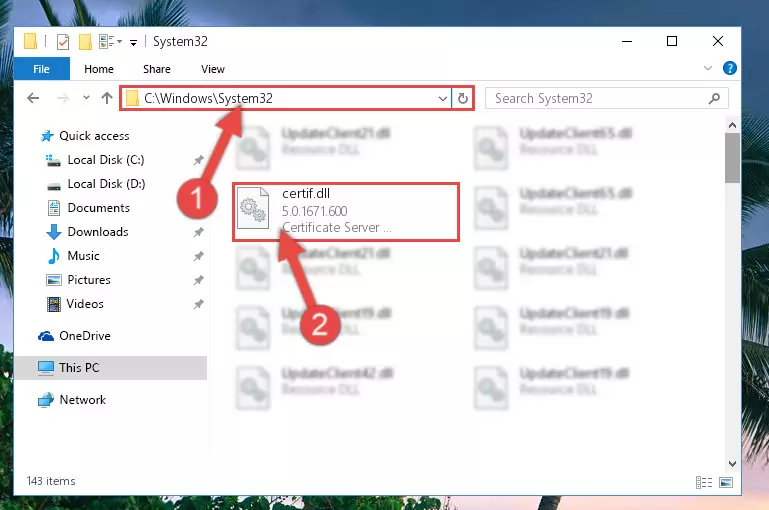This screenshot has width=769, height=510.
Task: Click the version text 5.0.1671.600
Action: 314,211
